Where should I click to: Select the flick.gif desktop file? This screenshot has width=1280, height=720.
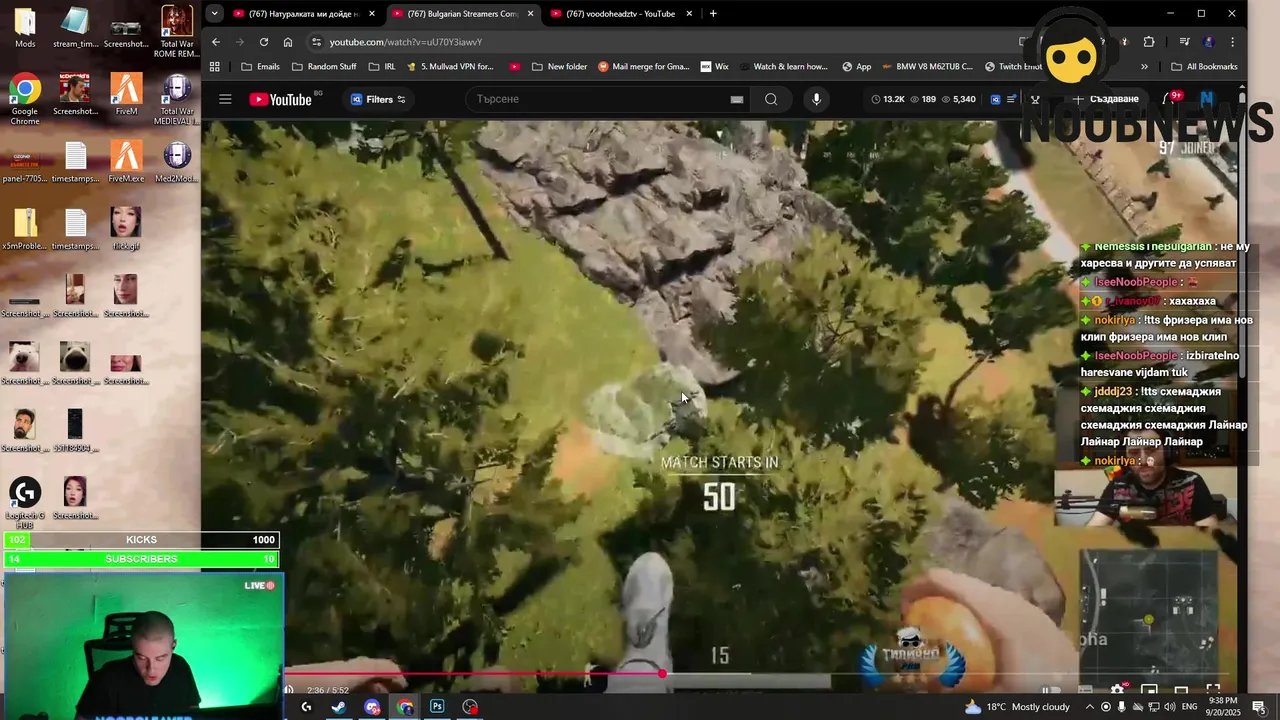[126, 228]
